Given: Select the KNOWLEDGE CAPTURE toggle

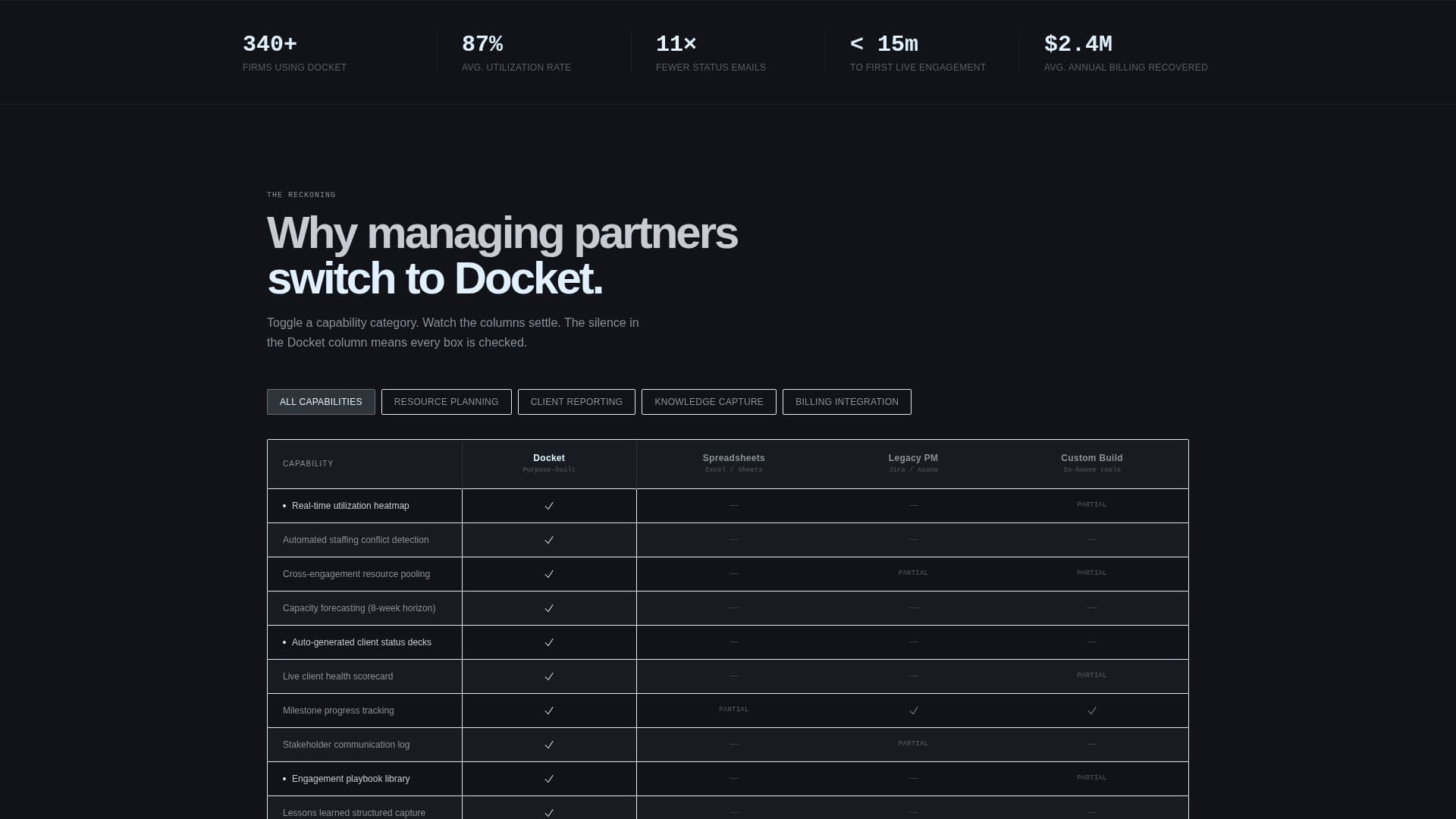Looking at the screenshot, I should click(708, 401).
